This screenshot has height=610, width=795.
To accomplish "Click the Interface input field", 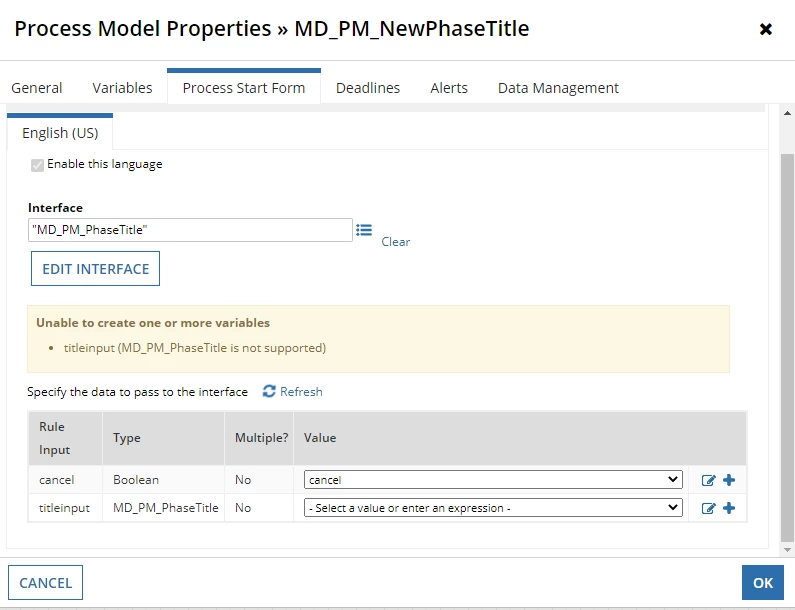I will (191, 230).
